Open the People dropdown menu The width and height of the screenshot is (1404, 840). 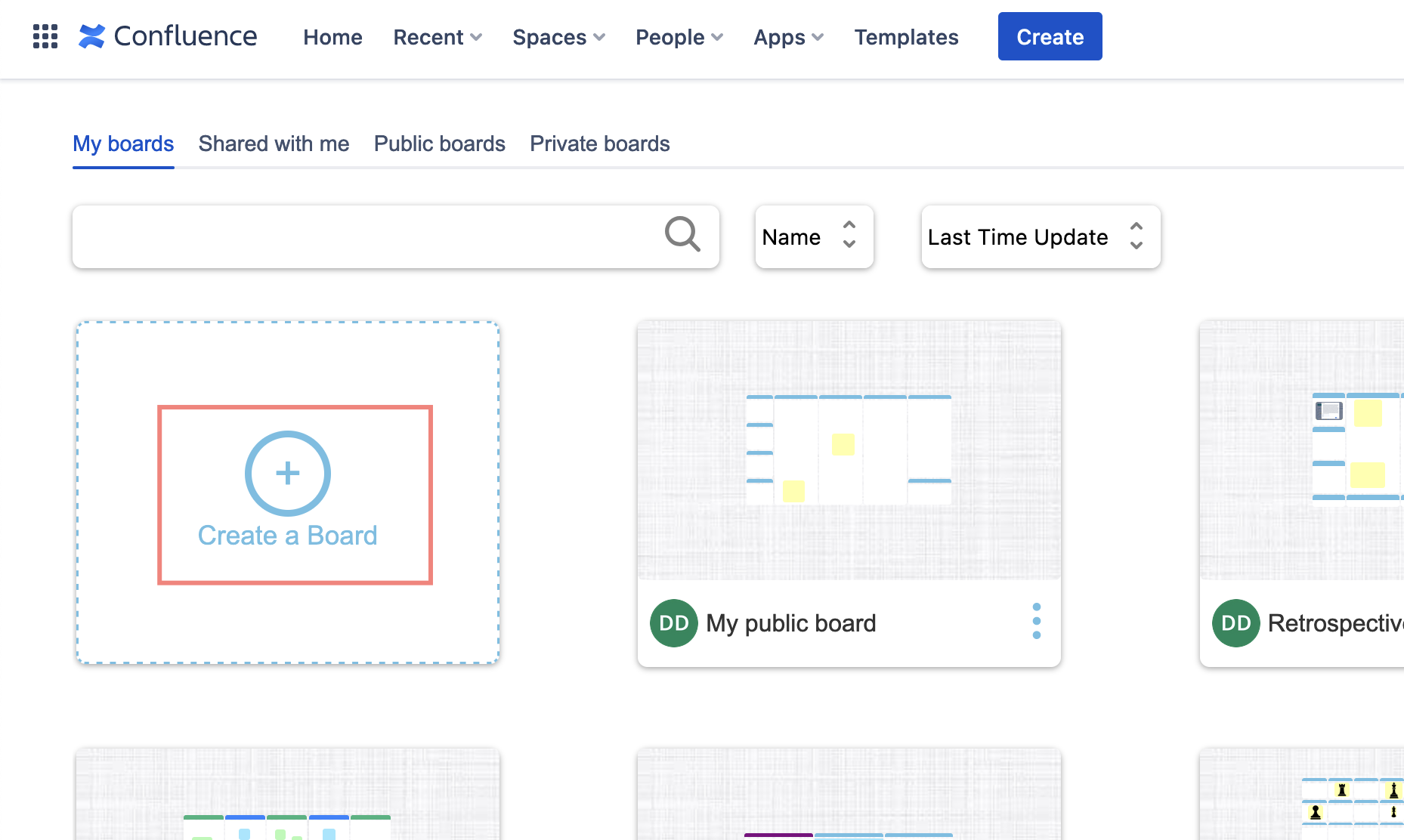679,37
